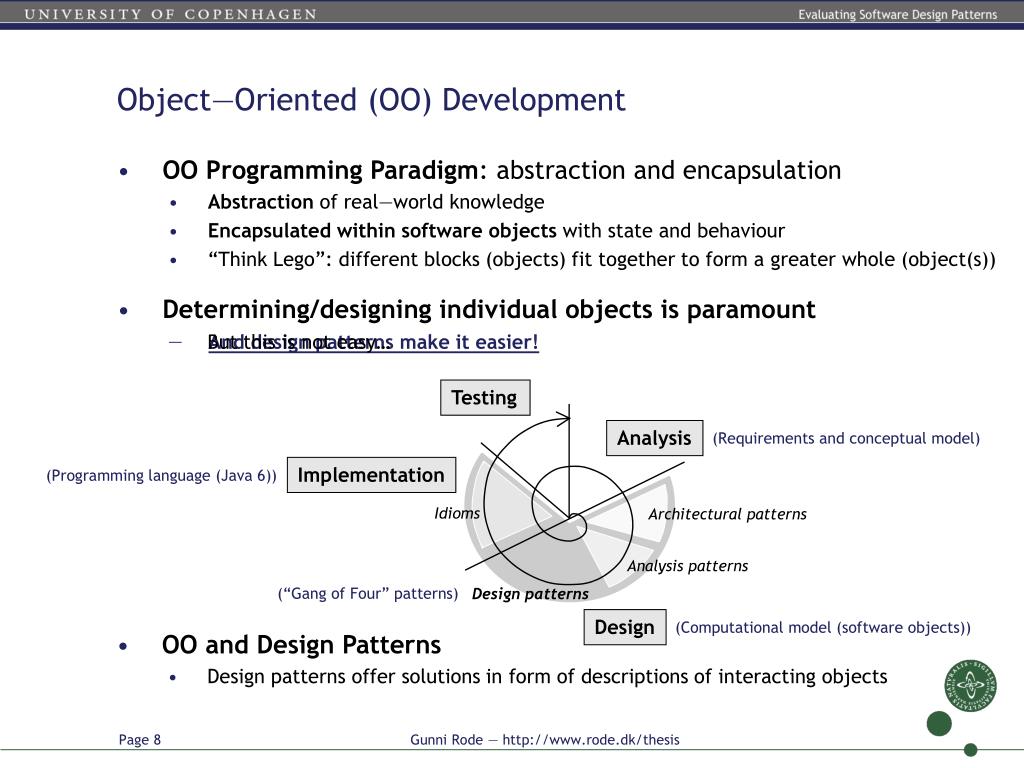Click '(Requirements and conceptual model)' annotation
This screenshot has height=768, width=1024.
tap(846, 438)
